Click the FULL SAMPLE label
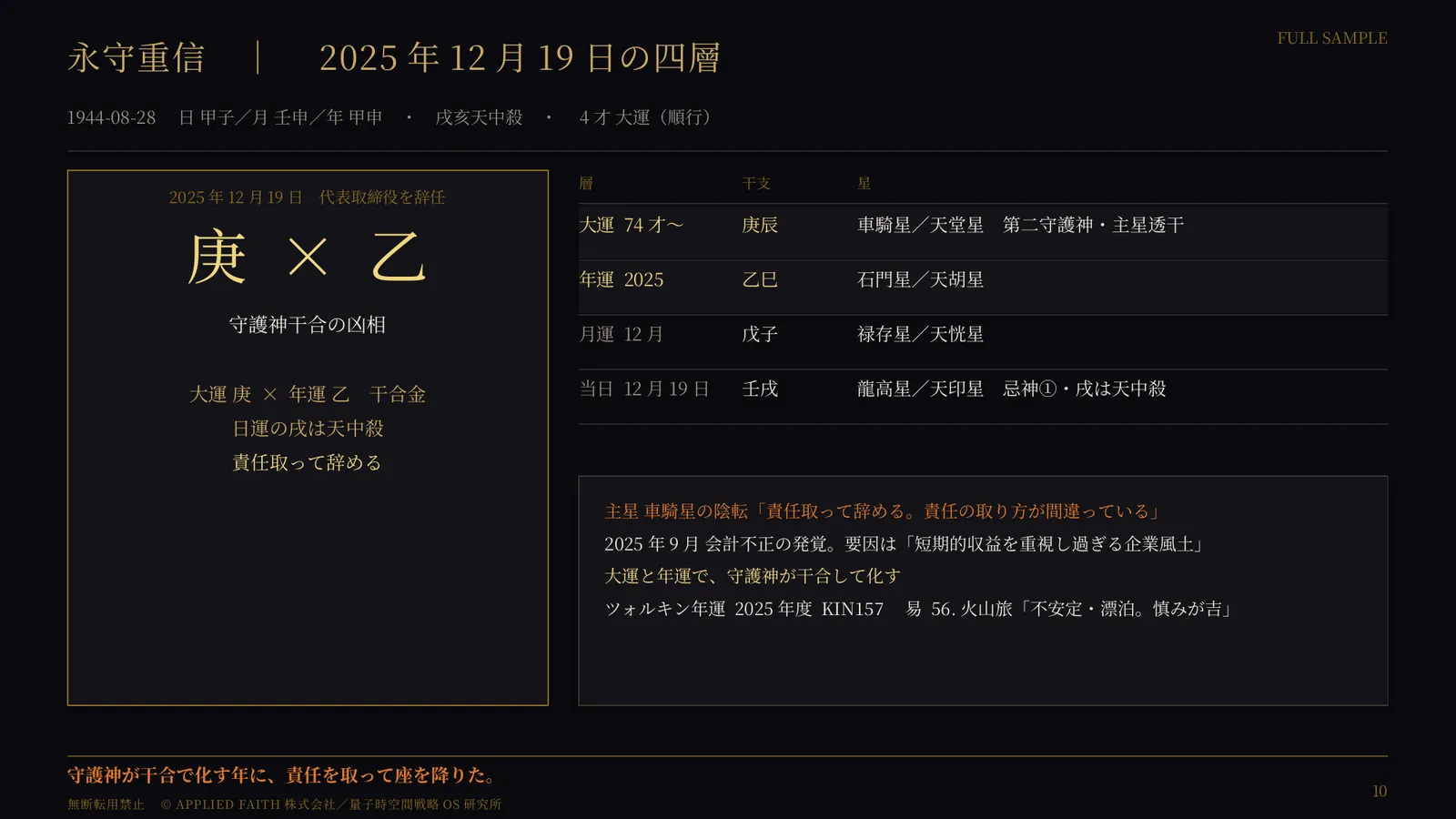This screenshot has height=819, width=1456. [1332, 38]
